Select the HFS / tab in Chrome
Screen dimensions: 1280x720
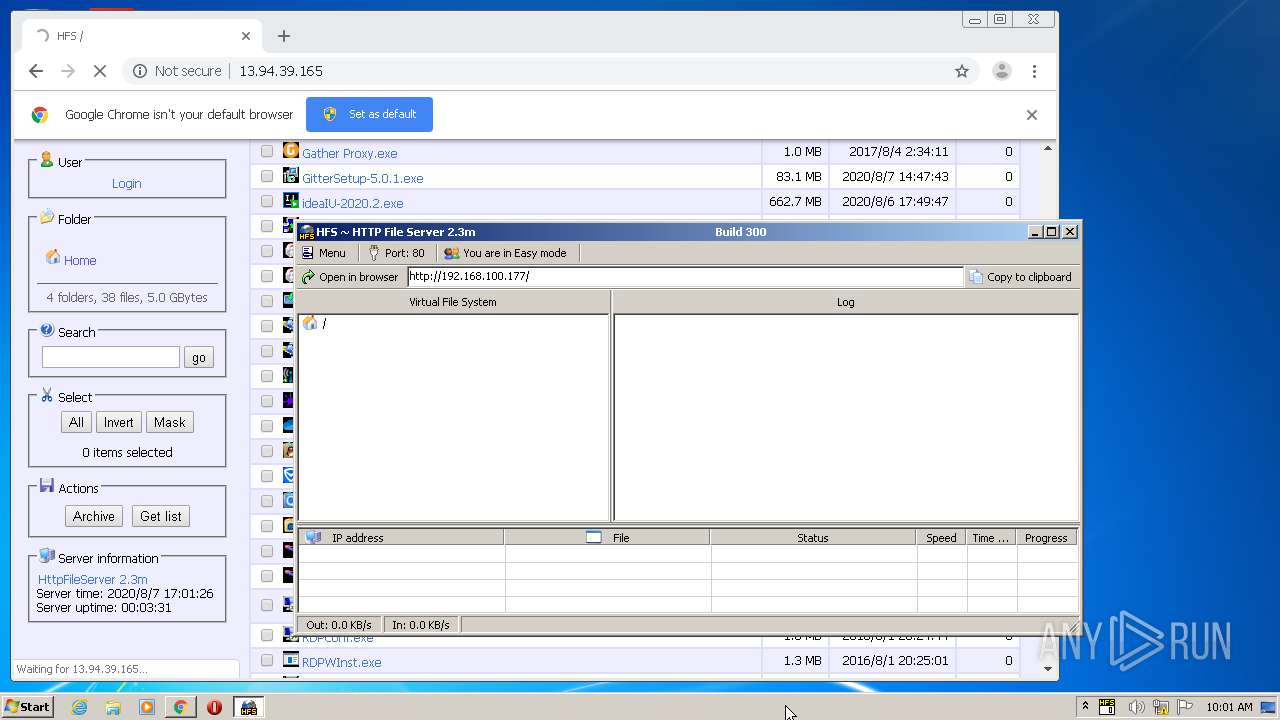point(140,36)
